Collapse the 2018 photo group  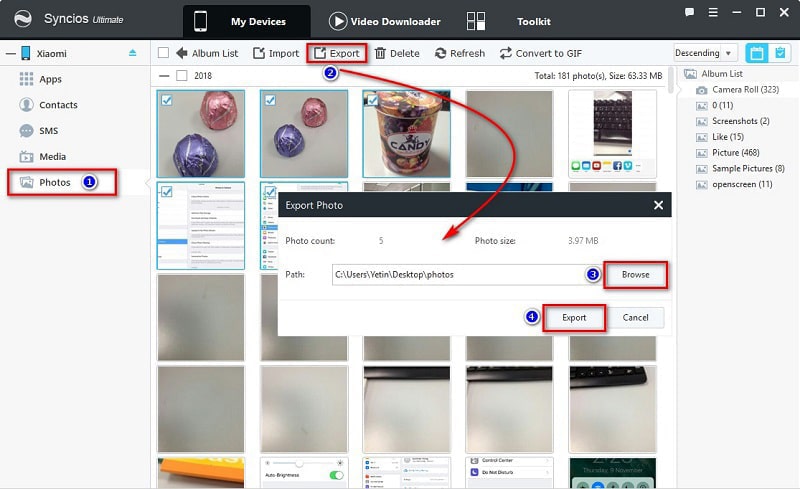164,76
